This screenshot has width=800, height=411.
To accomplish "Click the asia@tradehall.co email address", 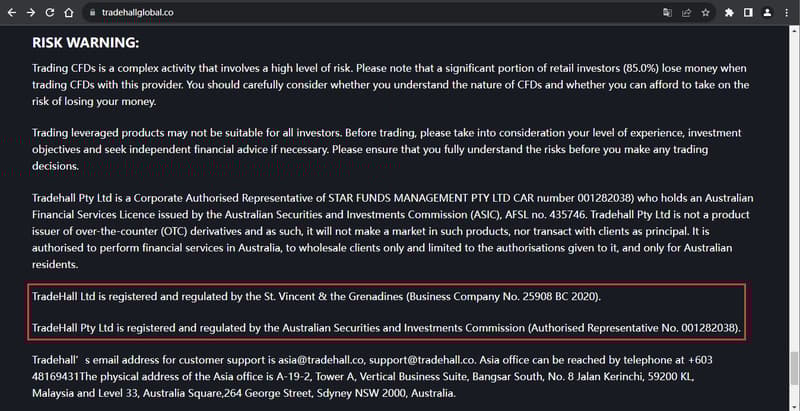I will pos(321,360).
